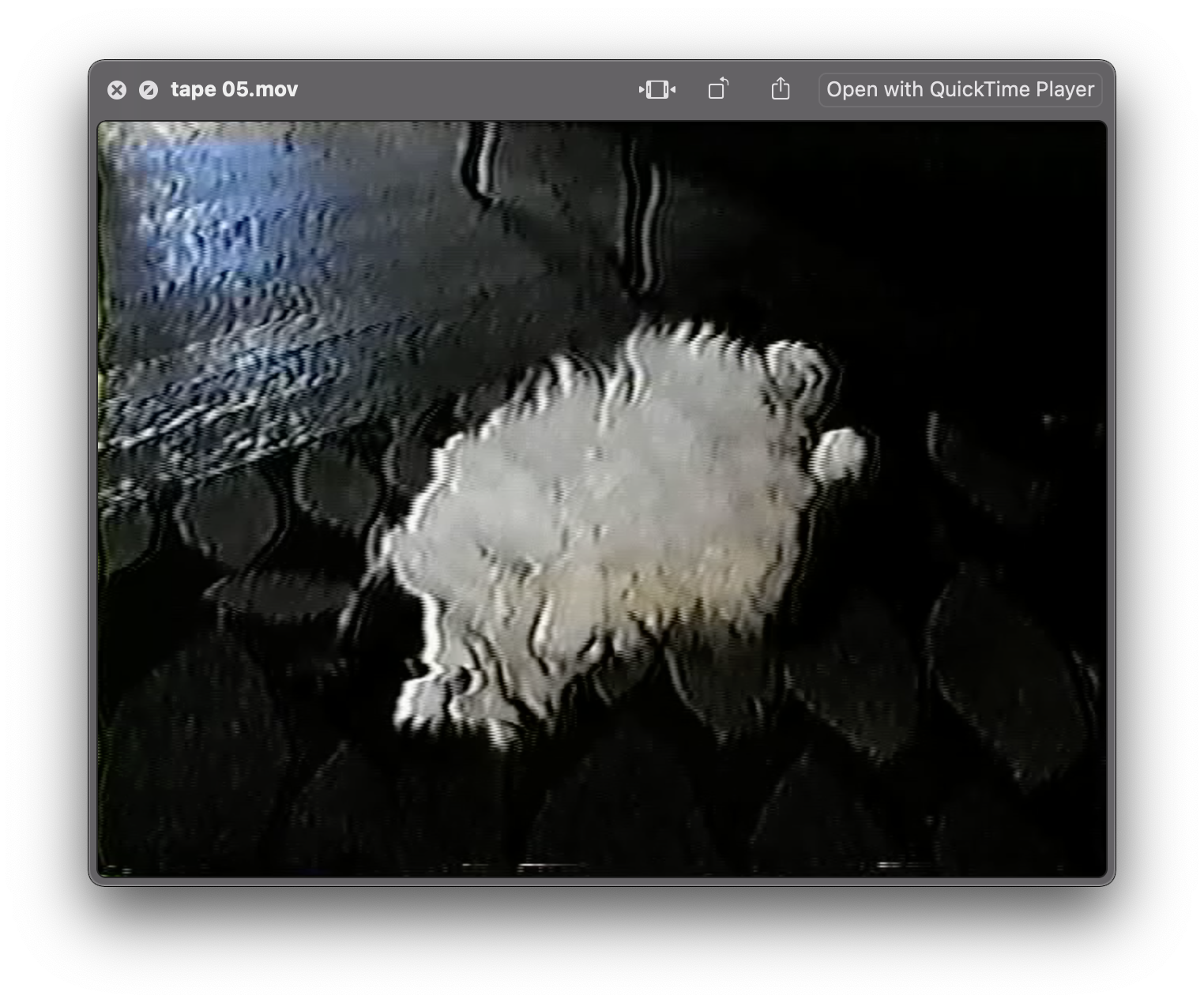Image resolution: width=1204 pixels, height=1003 pixels.
Task: Click the video preview frame
Action: (602, 498)
